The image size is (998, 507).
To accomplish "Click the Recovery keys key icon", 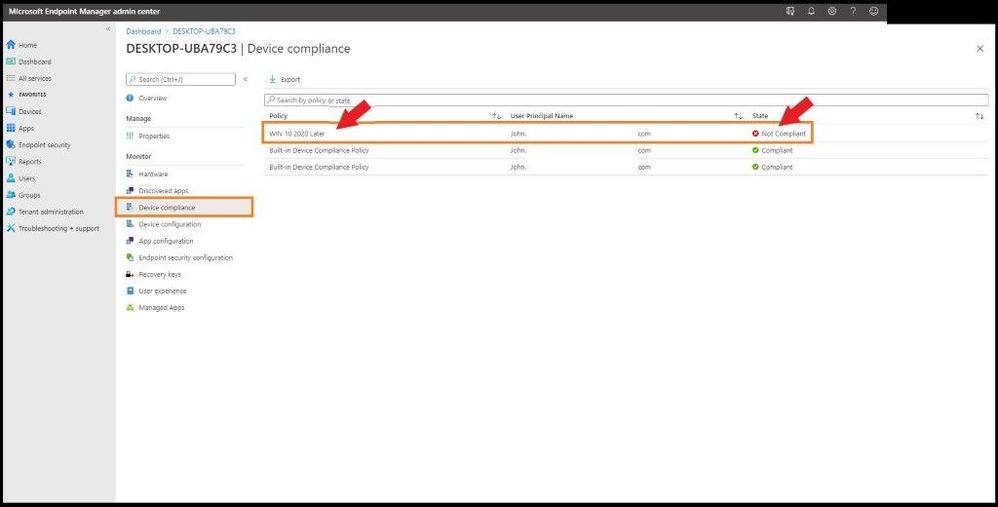I will (130, 274).
